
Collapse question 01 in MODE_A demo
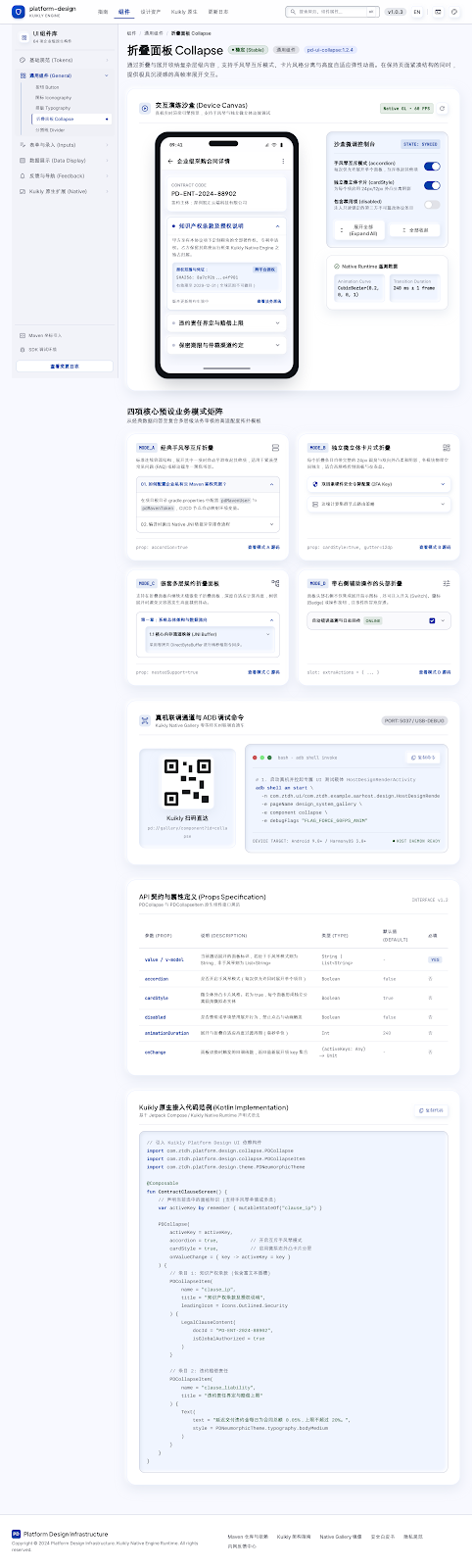click(x=208, y=484)
